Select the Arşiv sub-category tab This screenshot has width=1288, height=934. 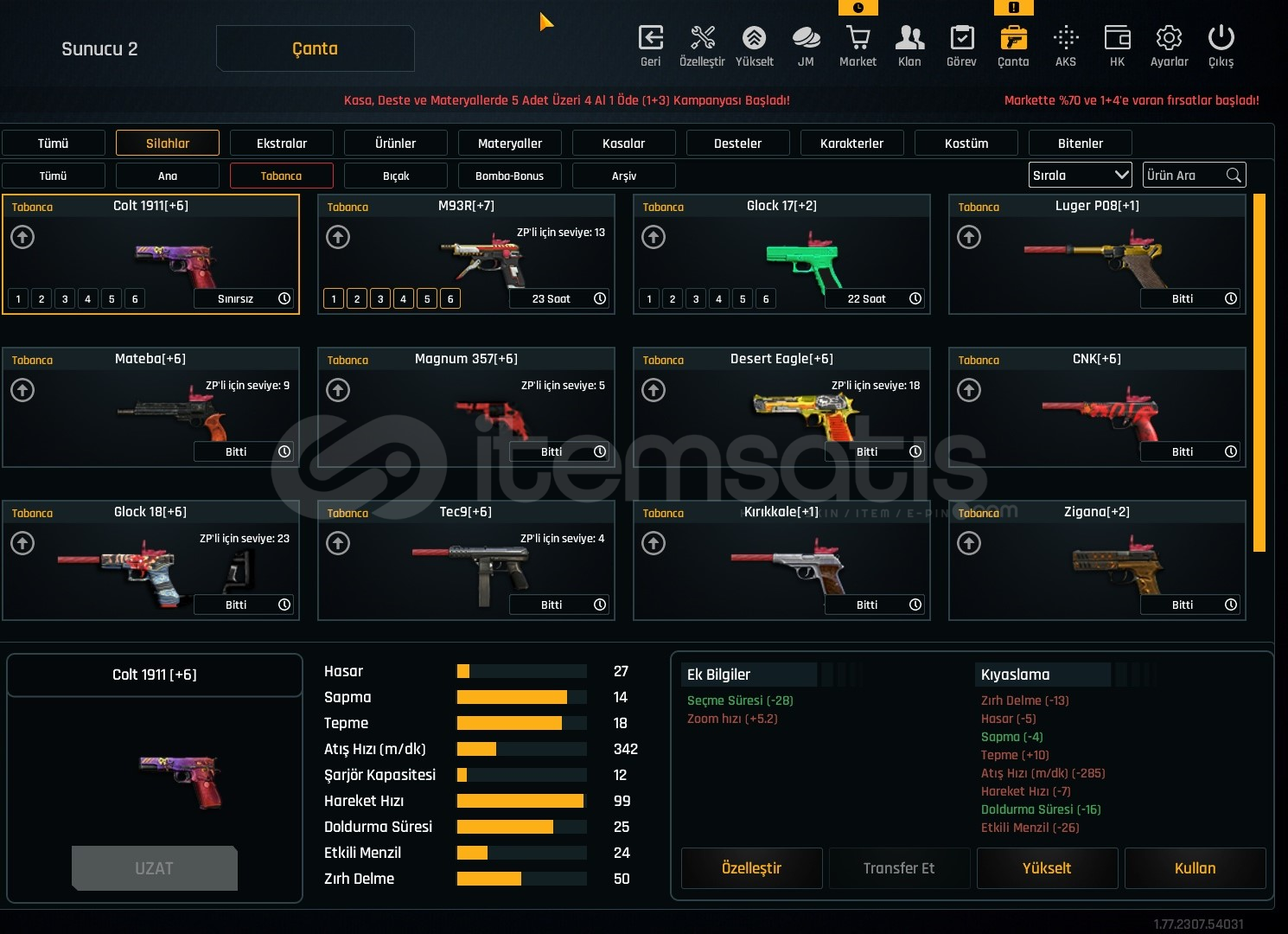coord(624,176)
